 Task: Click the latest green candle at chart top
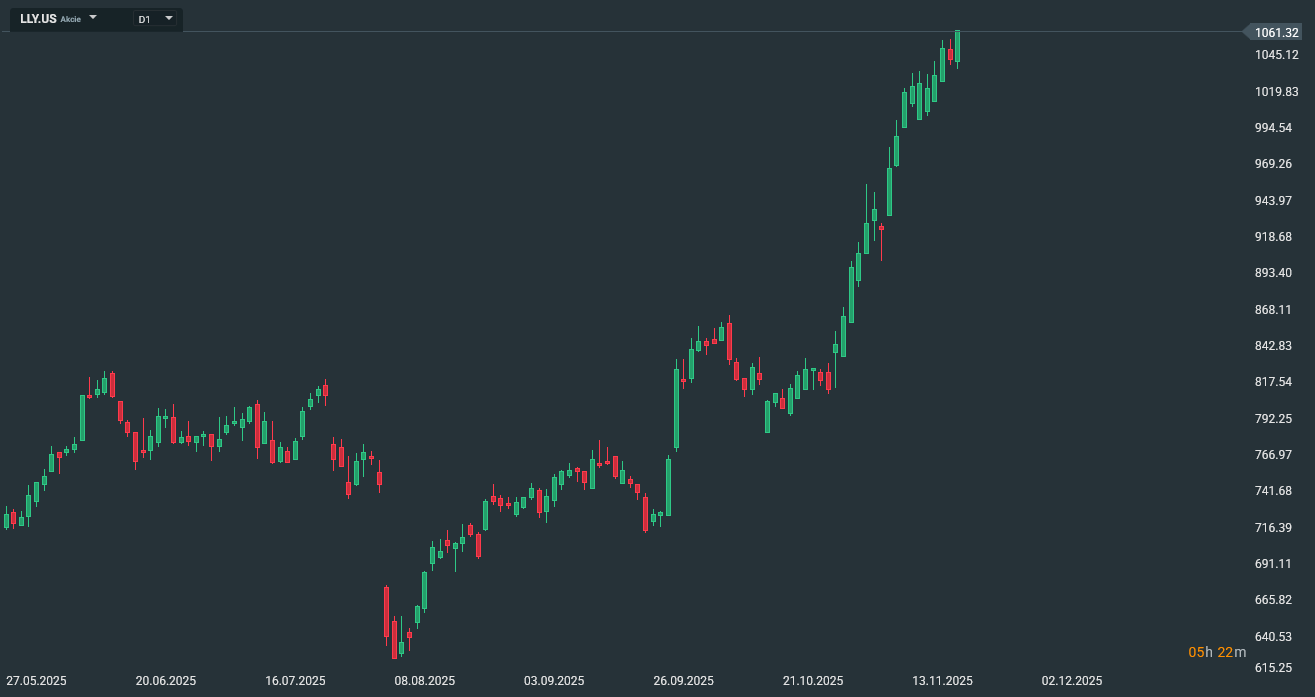[957, 46]
